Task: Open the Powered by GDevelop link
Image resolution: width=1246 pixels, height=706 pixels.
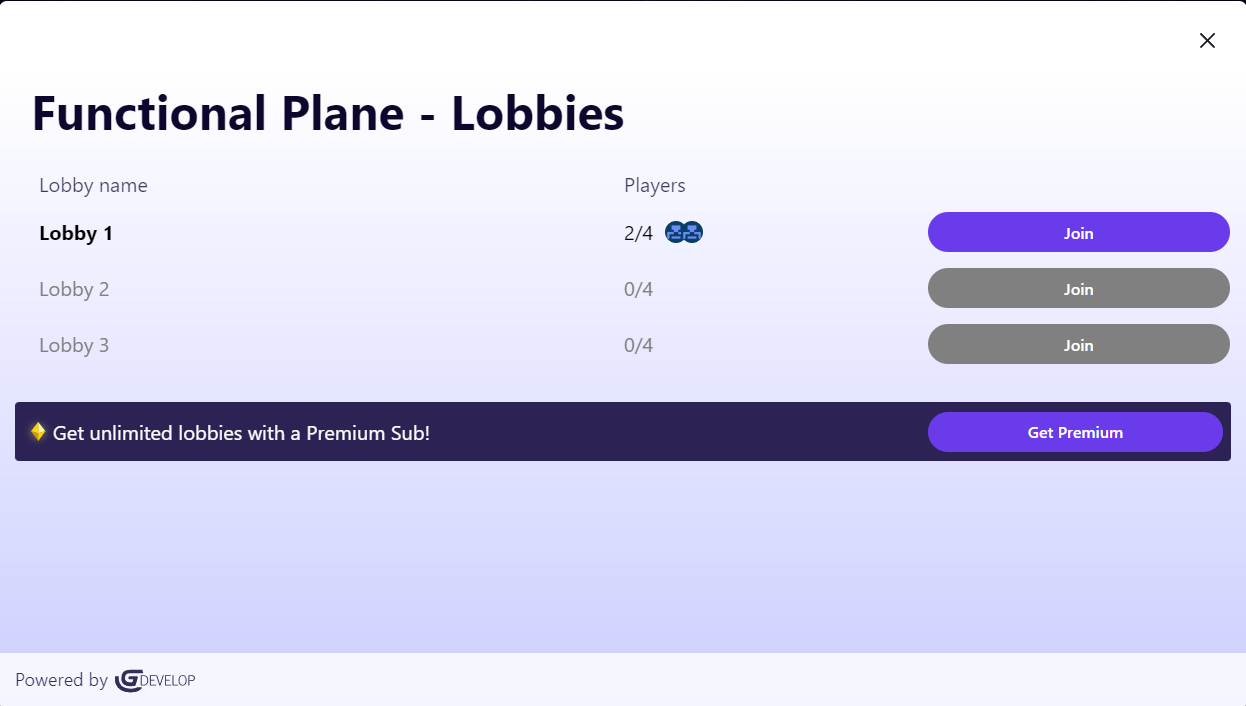Action: tap(105, 680)
